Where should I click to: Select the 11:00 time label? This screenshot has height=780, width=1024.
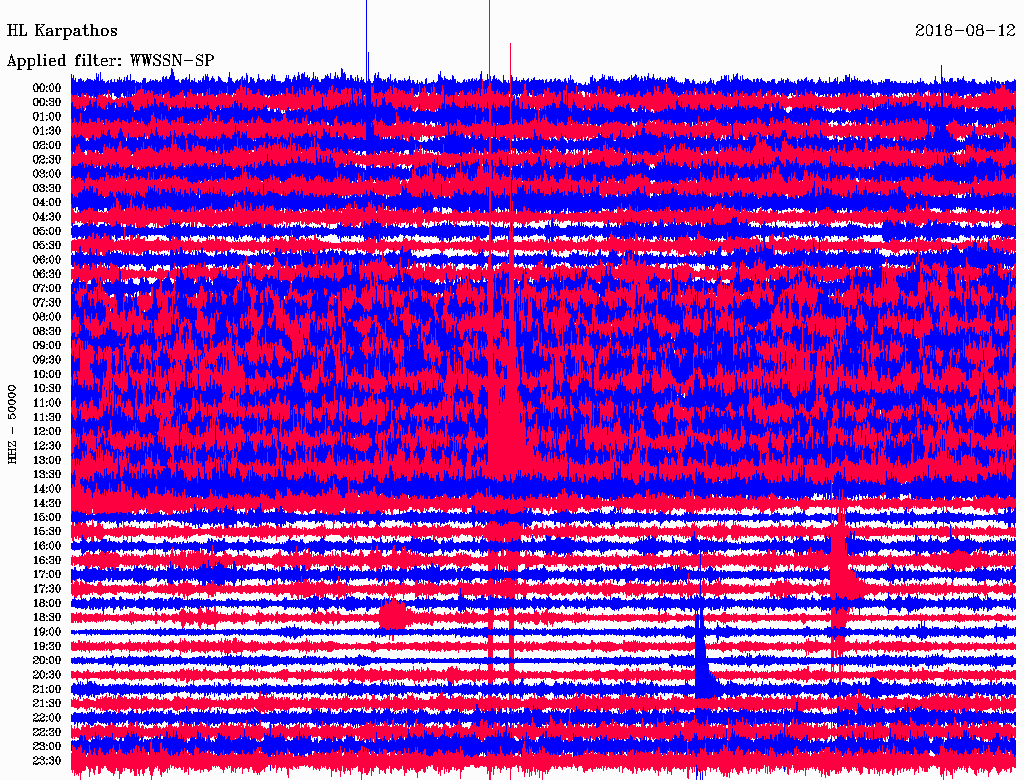pyautogui.click(x=47, y=403)
